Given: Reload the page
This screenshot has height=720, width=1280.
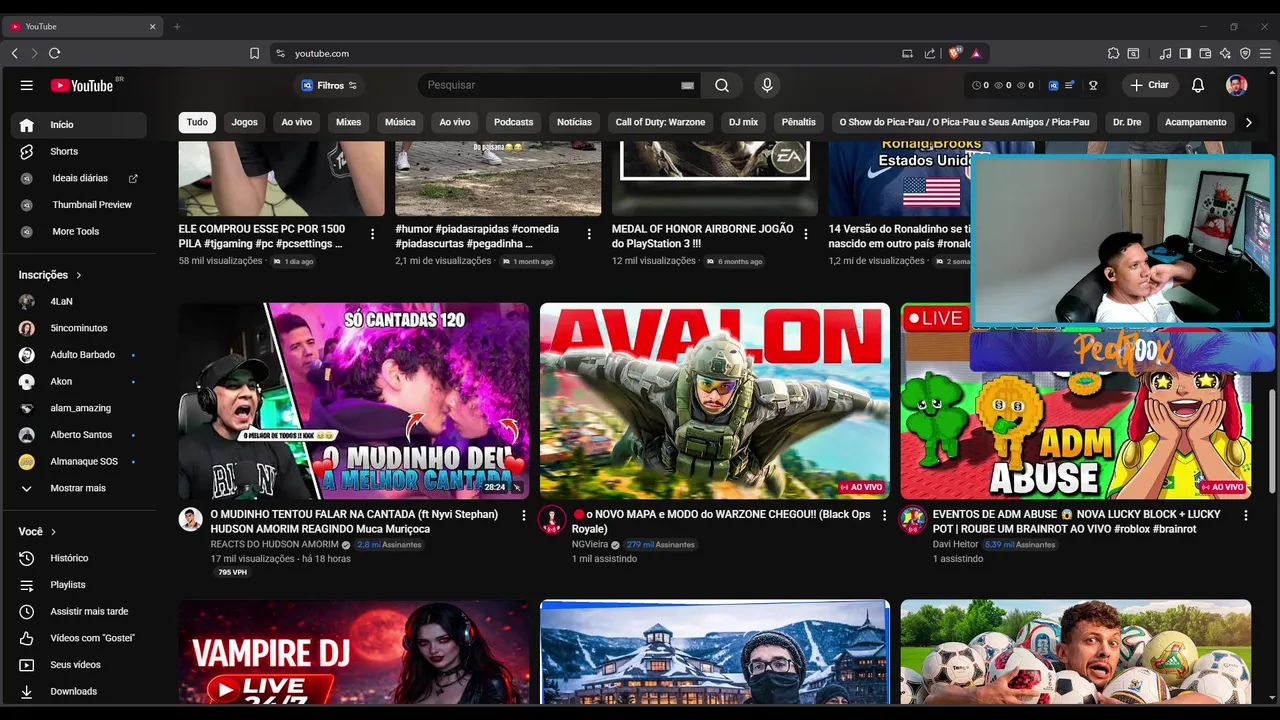Looking at the screenshot, I should point(54,53).
